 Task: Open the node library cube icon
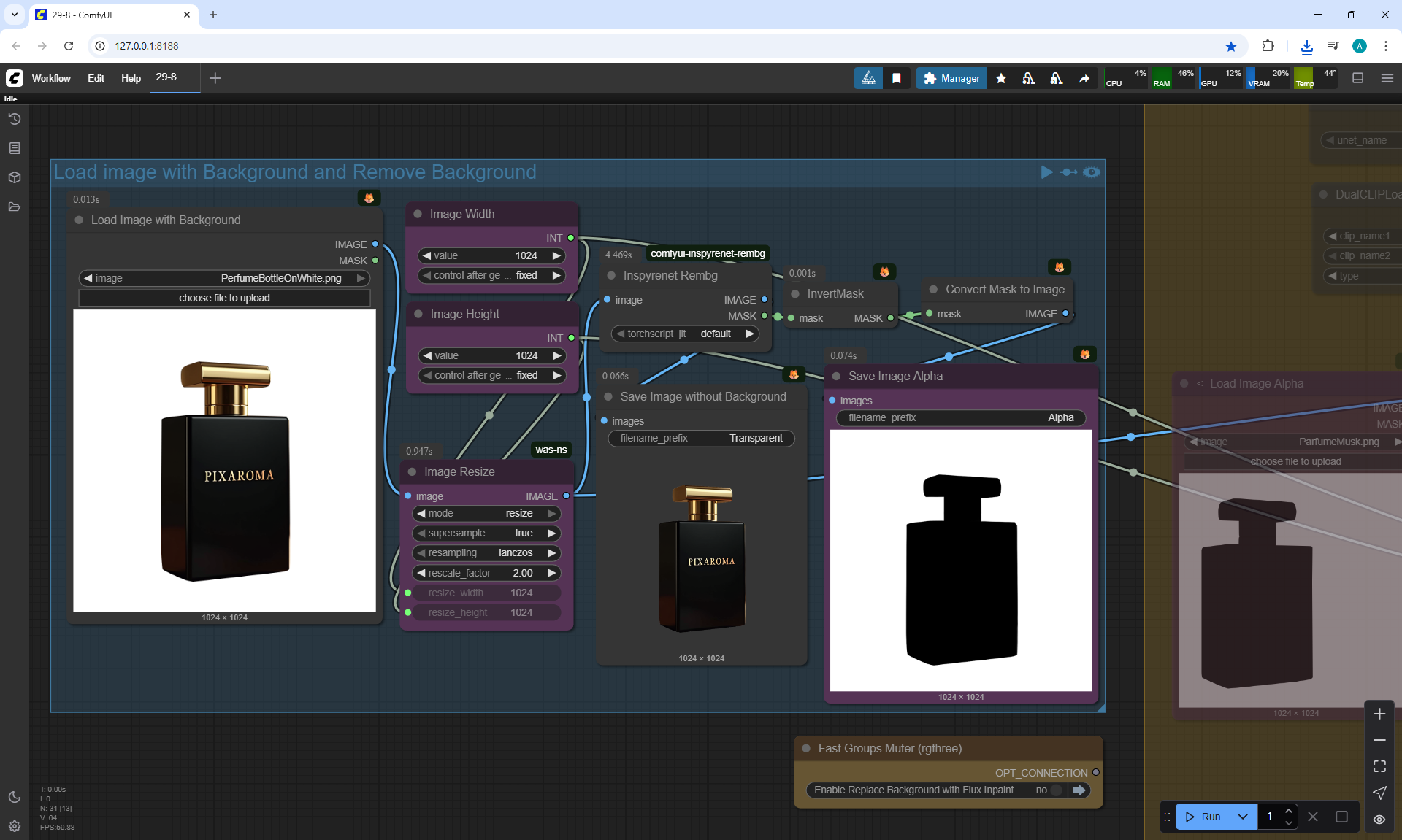[15, 177]
